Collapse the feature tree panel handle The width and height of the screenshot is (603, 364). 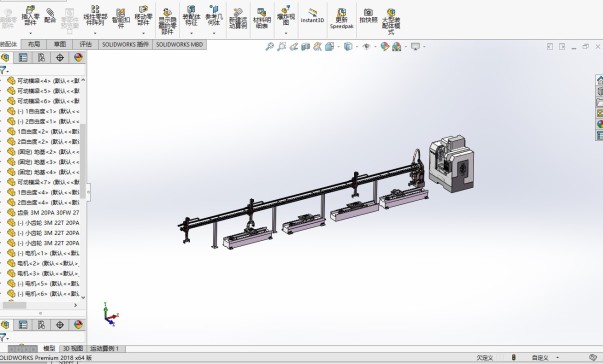coord(88,192)
